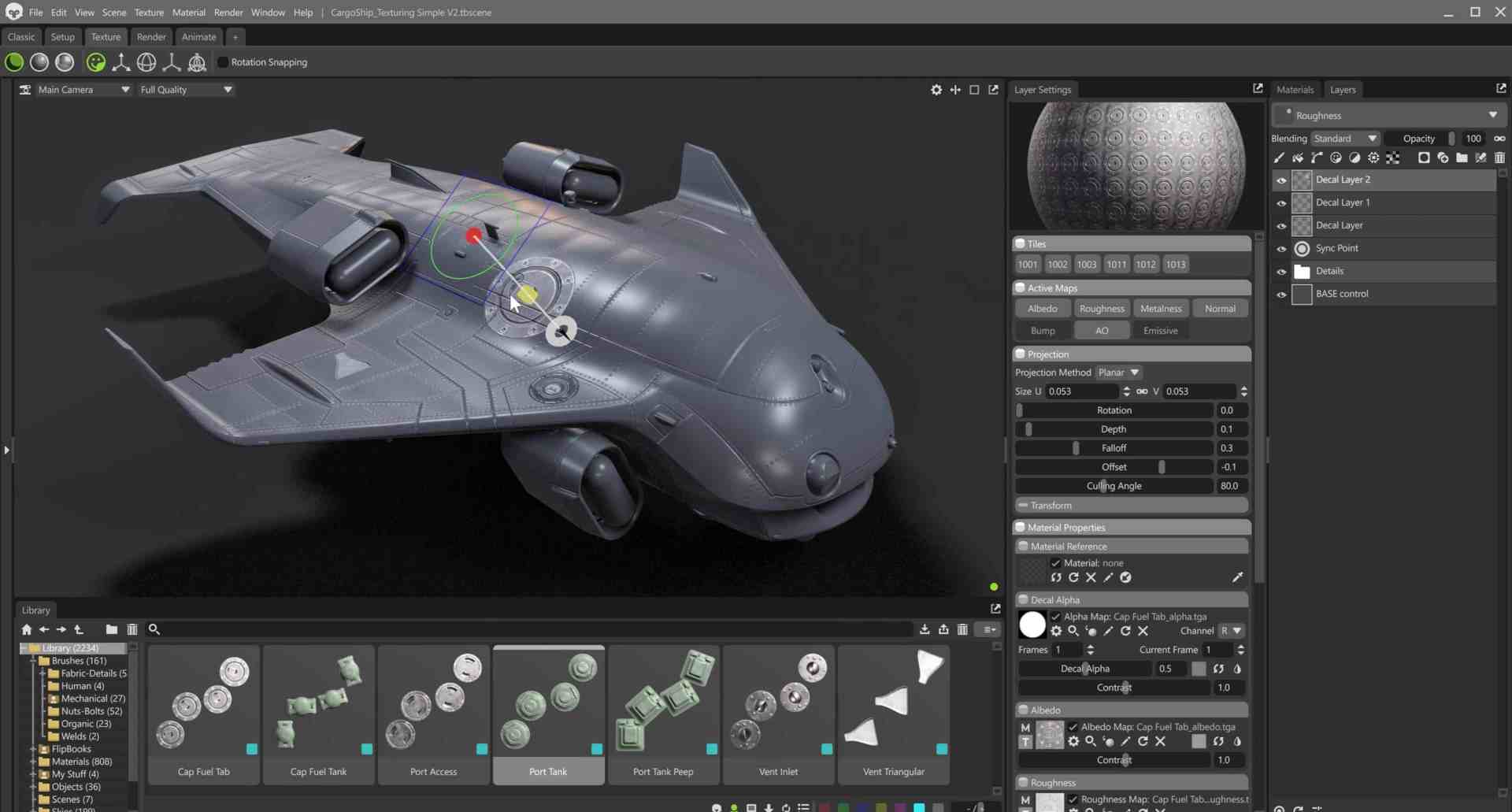The width and height of the screenshot is (1512, 812).
Task: Activate the Roughness map button in Active Maps
Action: 1101,308
